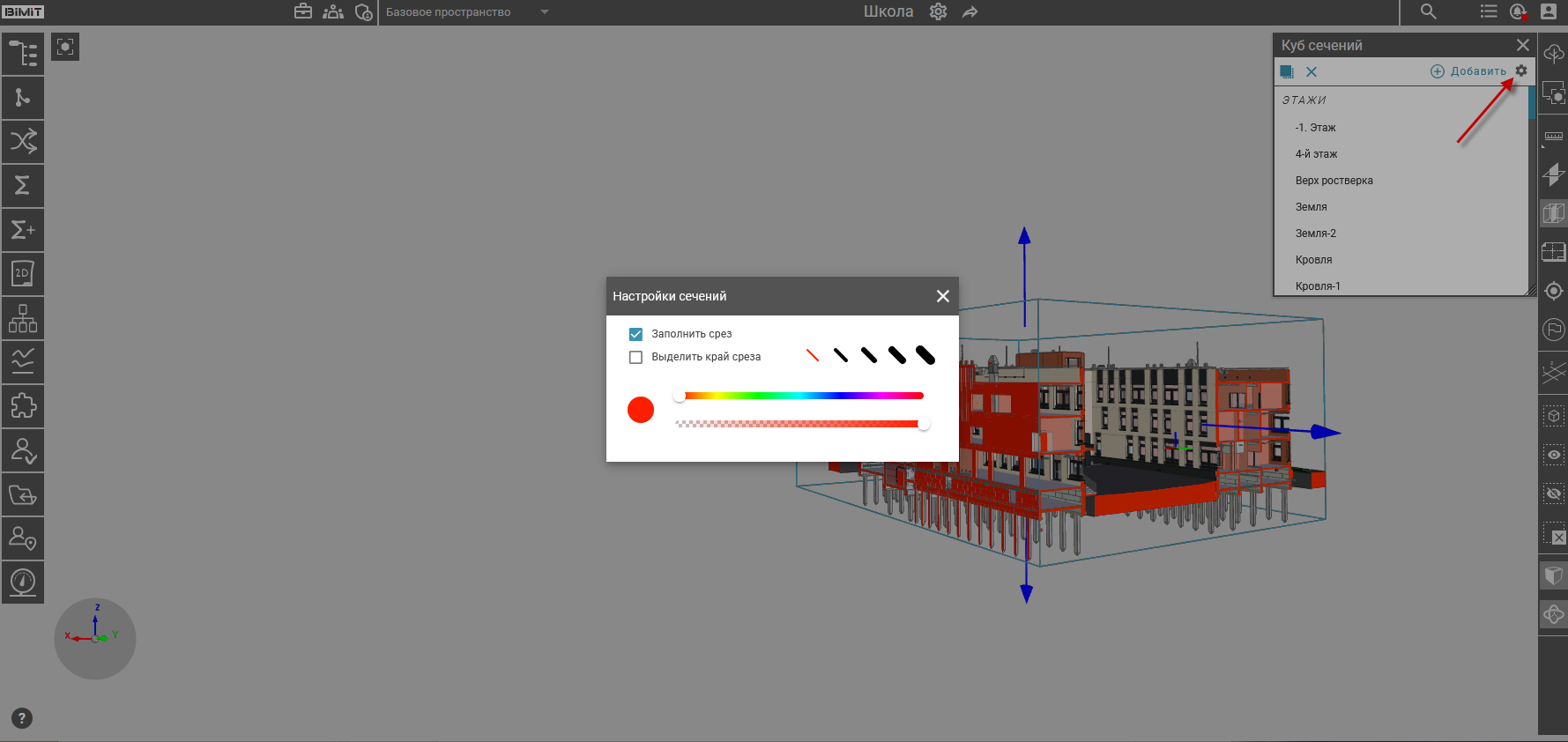
Task: Choose the thinnest red line style
Action: 813,355
